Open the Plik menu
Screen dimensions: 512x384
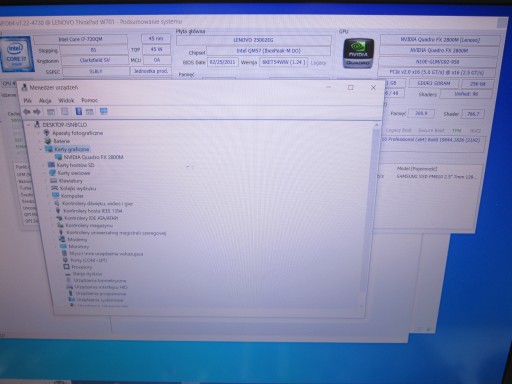pos(27,100)
